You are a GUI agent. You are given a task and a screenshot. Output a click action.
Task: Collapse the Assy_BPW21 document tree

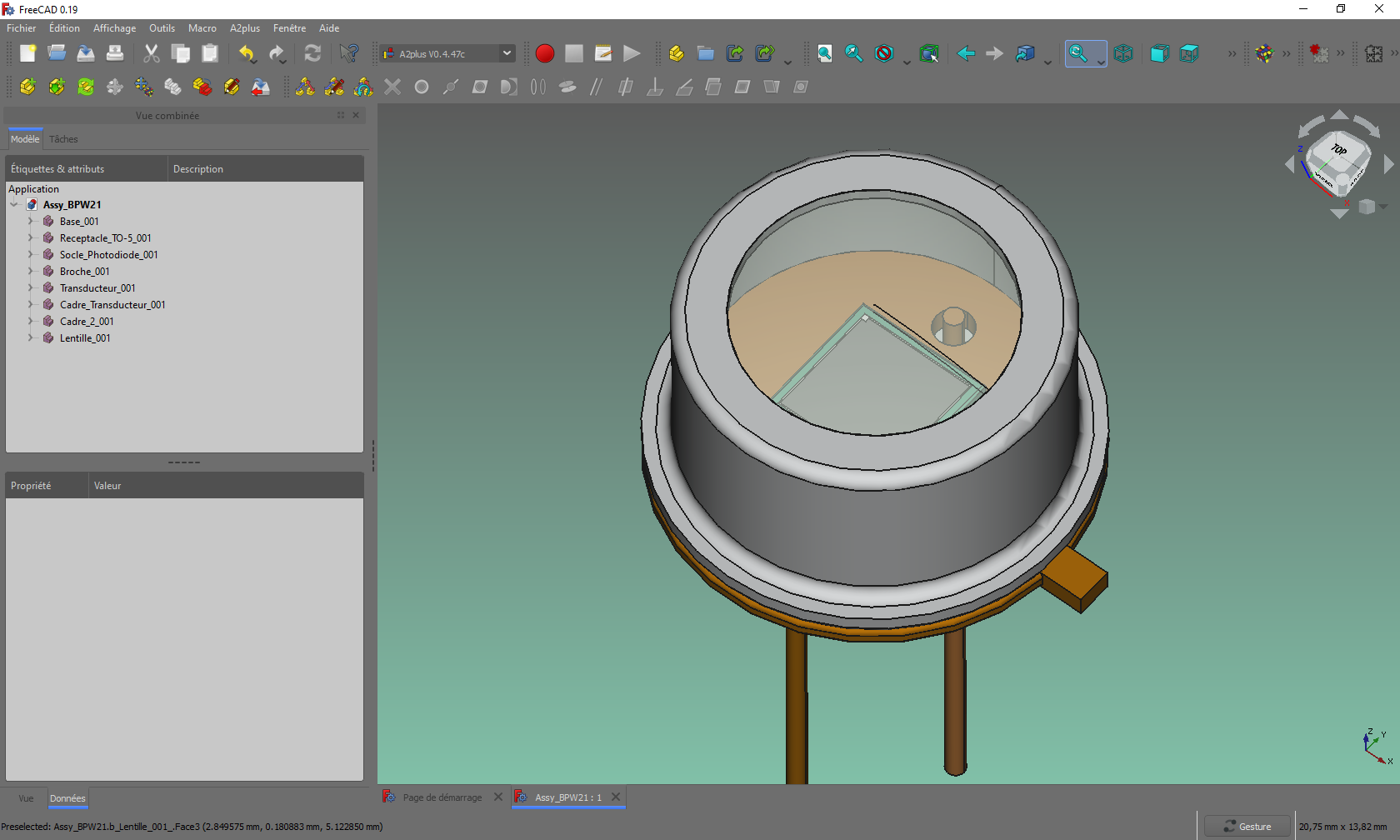click(x=14, y=205)
